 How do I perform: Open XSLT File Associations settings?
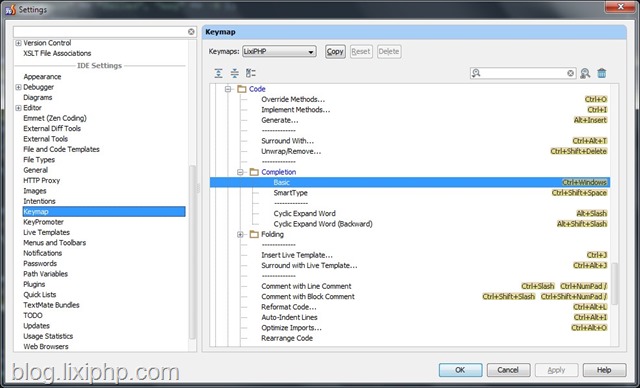pos(57,53)
